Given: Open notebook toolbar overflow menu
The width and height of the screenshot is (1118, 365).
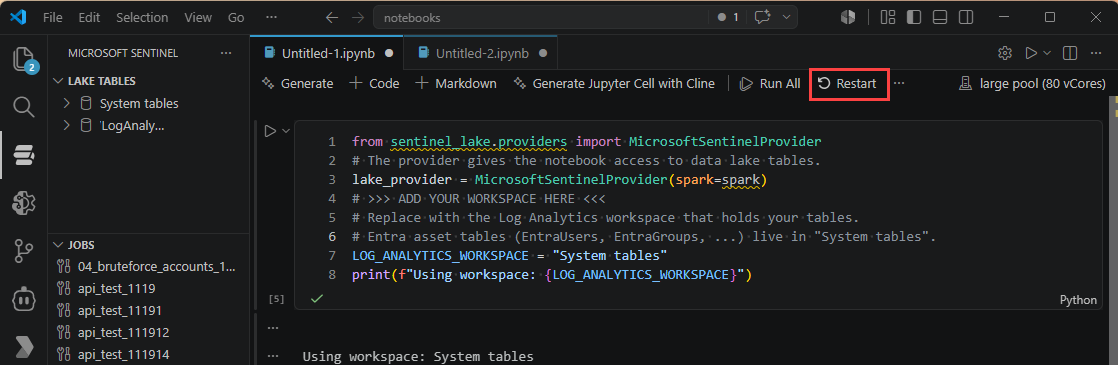Looking at the screenshot, I should click(x=899, y=83).
